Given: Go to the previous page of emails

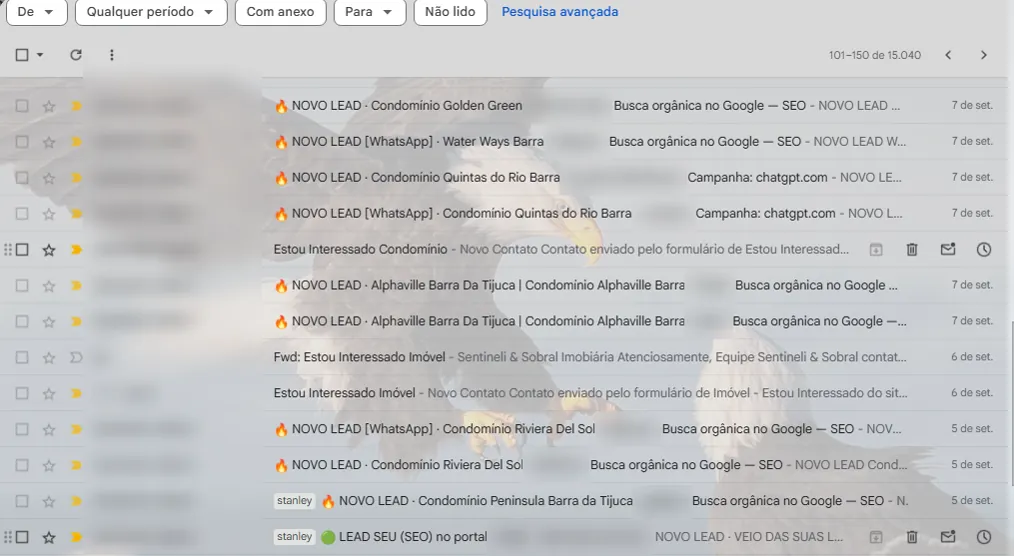Looking at the screenshot, I should 948,55.
